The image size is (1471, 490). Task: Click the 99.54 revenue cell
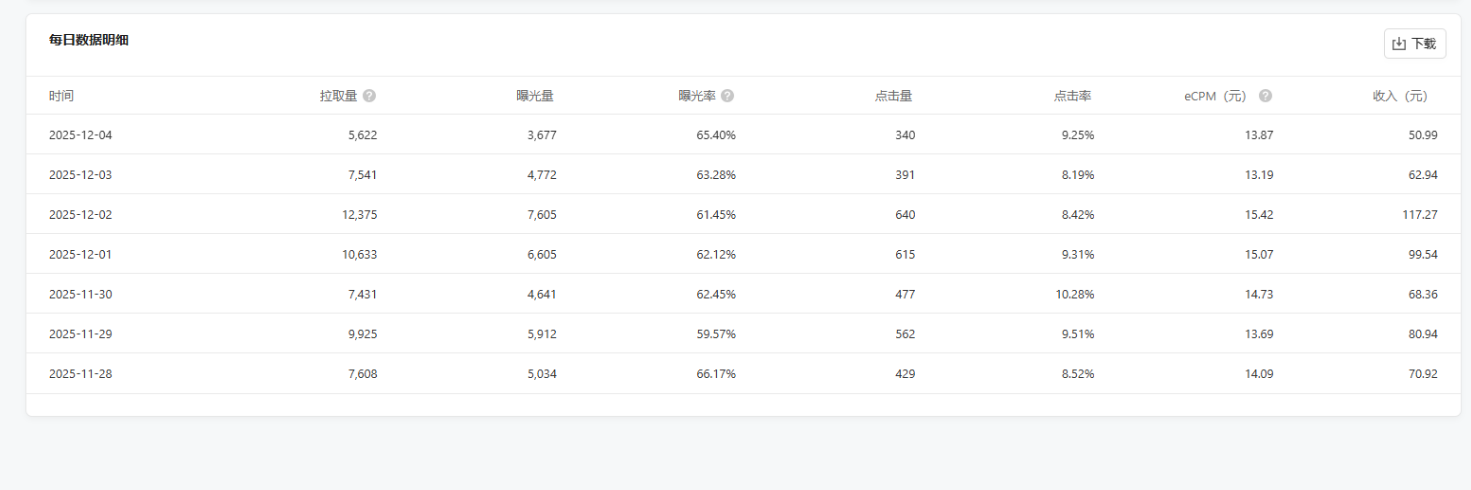coord(1423,255)
